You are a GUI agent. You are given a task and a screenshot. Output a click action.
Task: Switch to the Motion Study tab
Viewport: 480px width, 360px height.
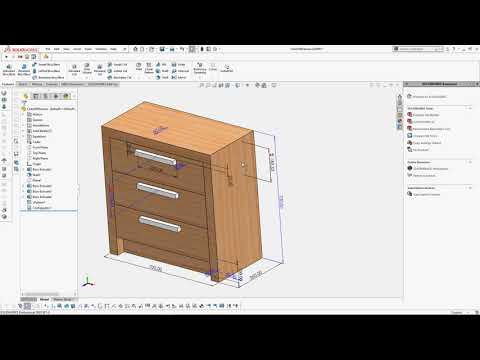[63, 299]
